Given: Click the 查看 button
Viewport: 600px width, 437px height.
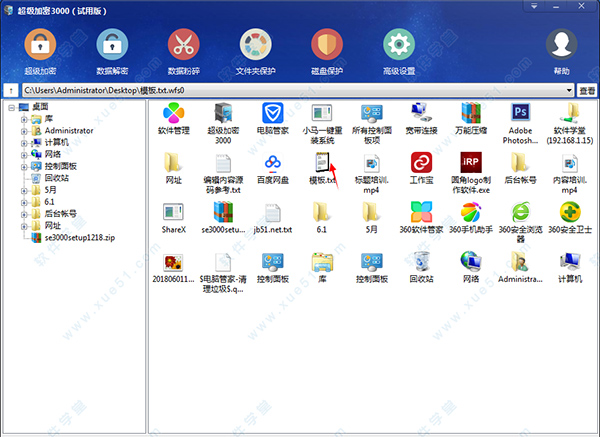Looking at the screenshot, I should (x=586, y=90).
